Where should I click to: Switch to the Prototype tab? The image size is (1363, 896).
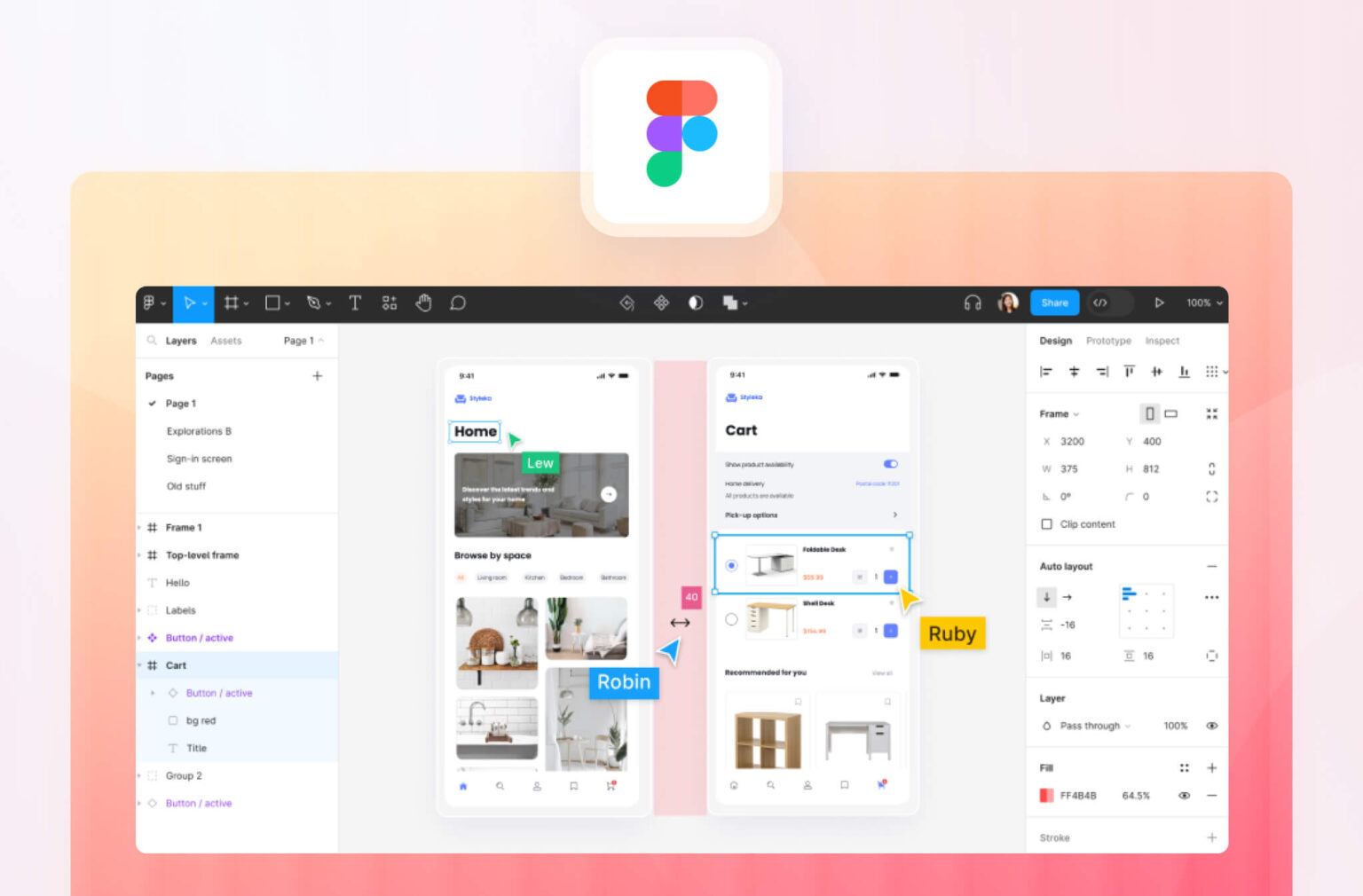(1108, 340)
